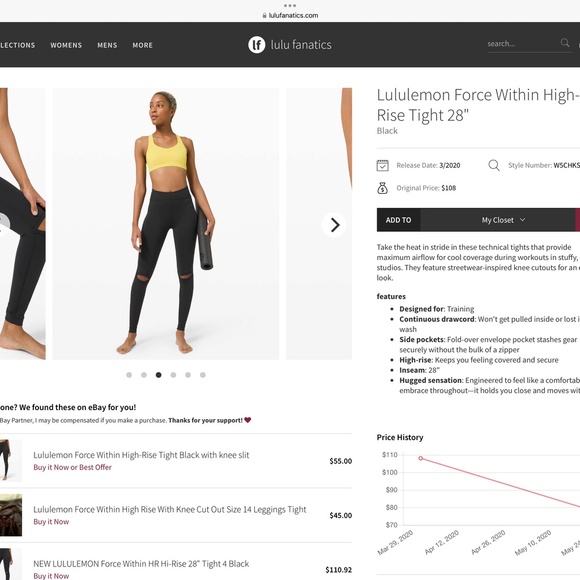Screen dimensions: 580x580
Task: Click Buy it Now under Size 14 listing
Action: pyautogui.click(x=51, y=522)
